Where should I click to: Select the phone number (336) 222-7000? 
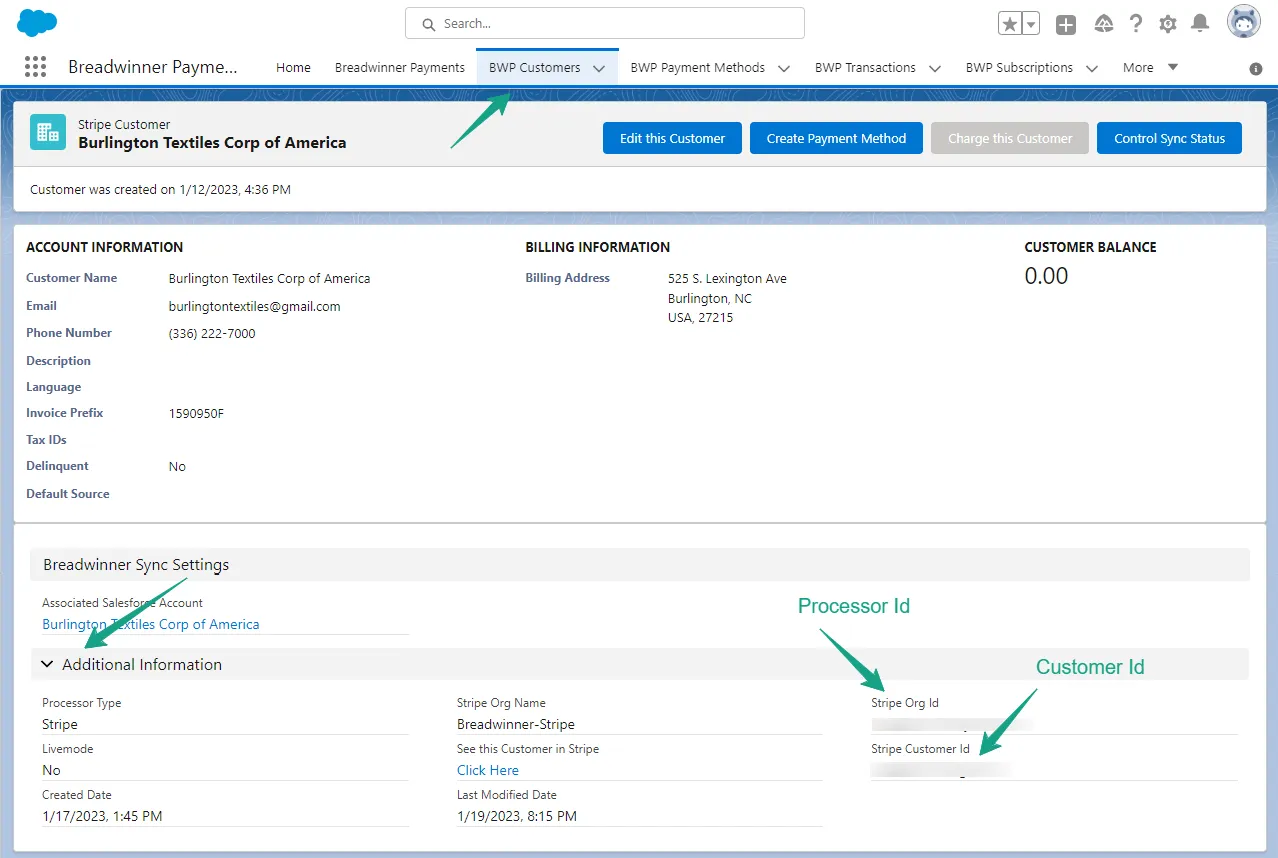[212, 333]
